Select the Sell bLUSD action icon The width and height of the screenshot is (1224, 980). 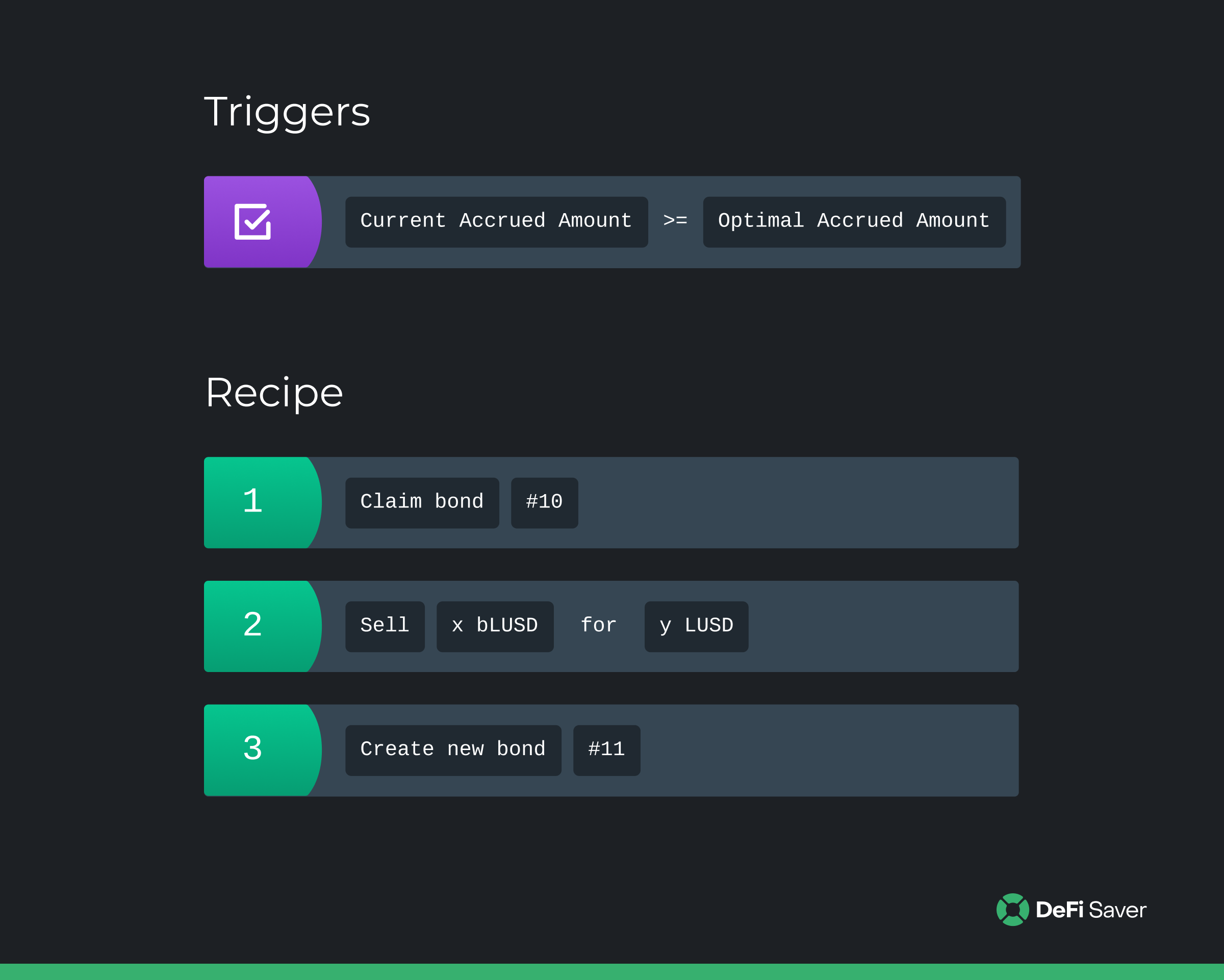click(x=254, y=624)
